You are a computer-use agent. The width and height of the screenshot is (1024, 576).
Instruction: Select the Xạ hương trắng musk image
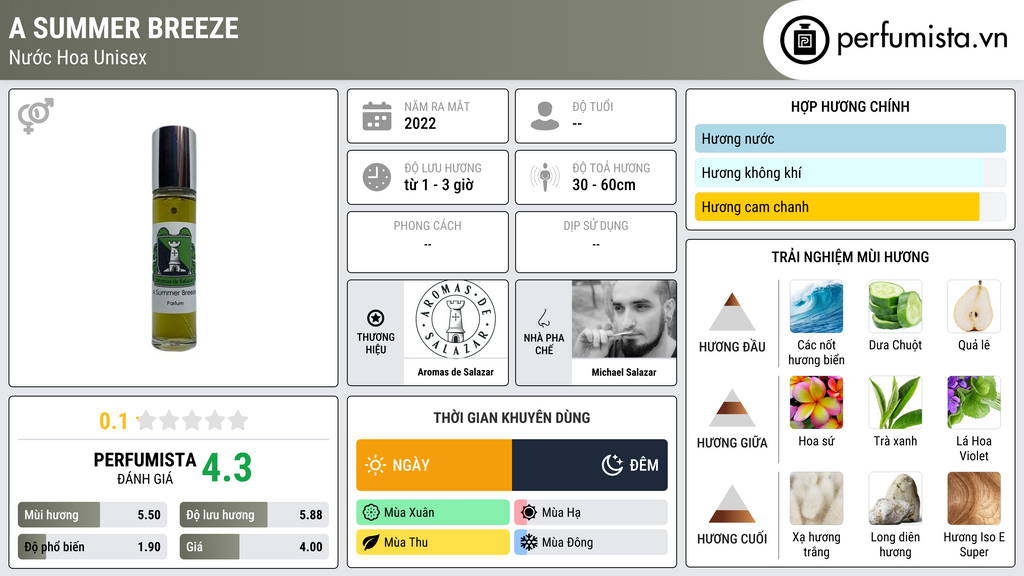816,498
